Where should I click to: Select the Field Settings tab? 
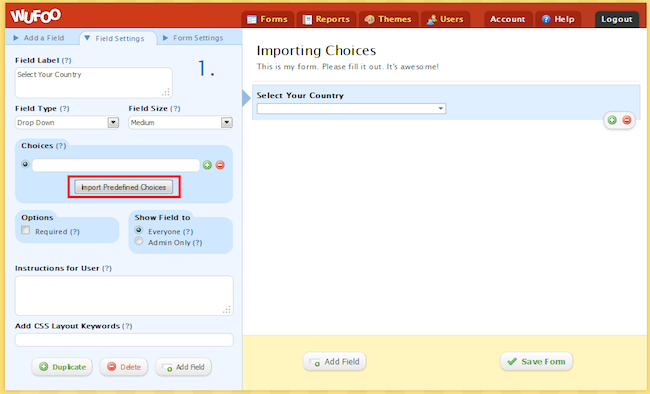[x=119, y=38]
